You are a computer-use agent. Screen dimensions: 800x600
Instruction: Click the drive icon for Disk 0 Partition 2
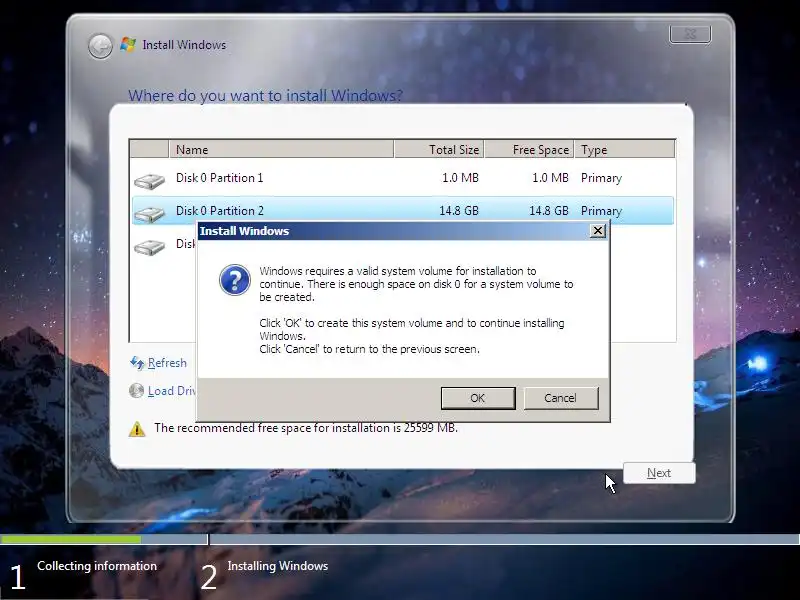149,214
